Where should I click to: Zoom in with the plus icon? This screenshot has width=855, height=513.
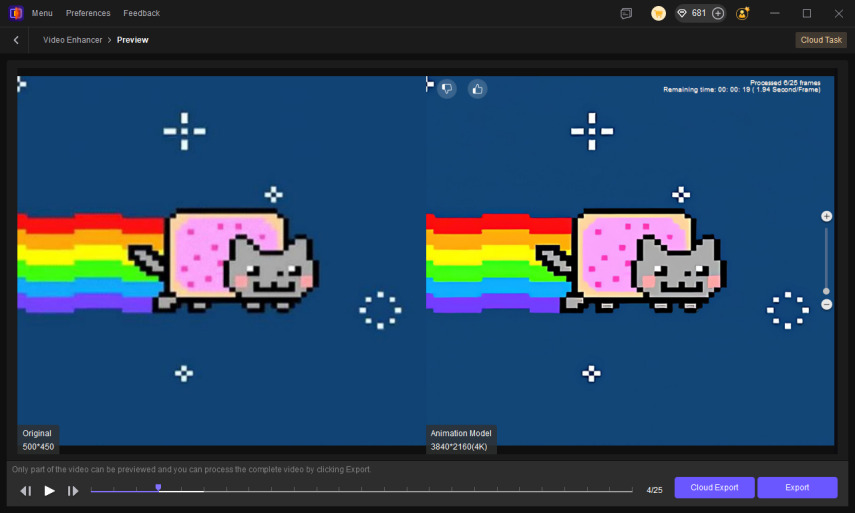[827, 216]
